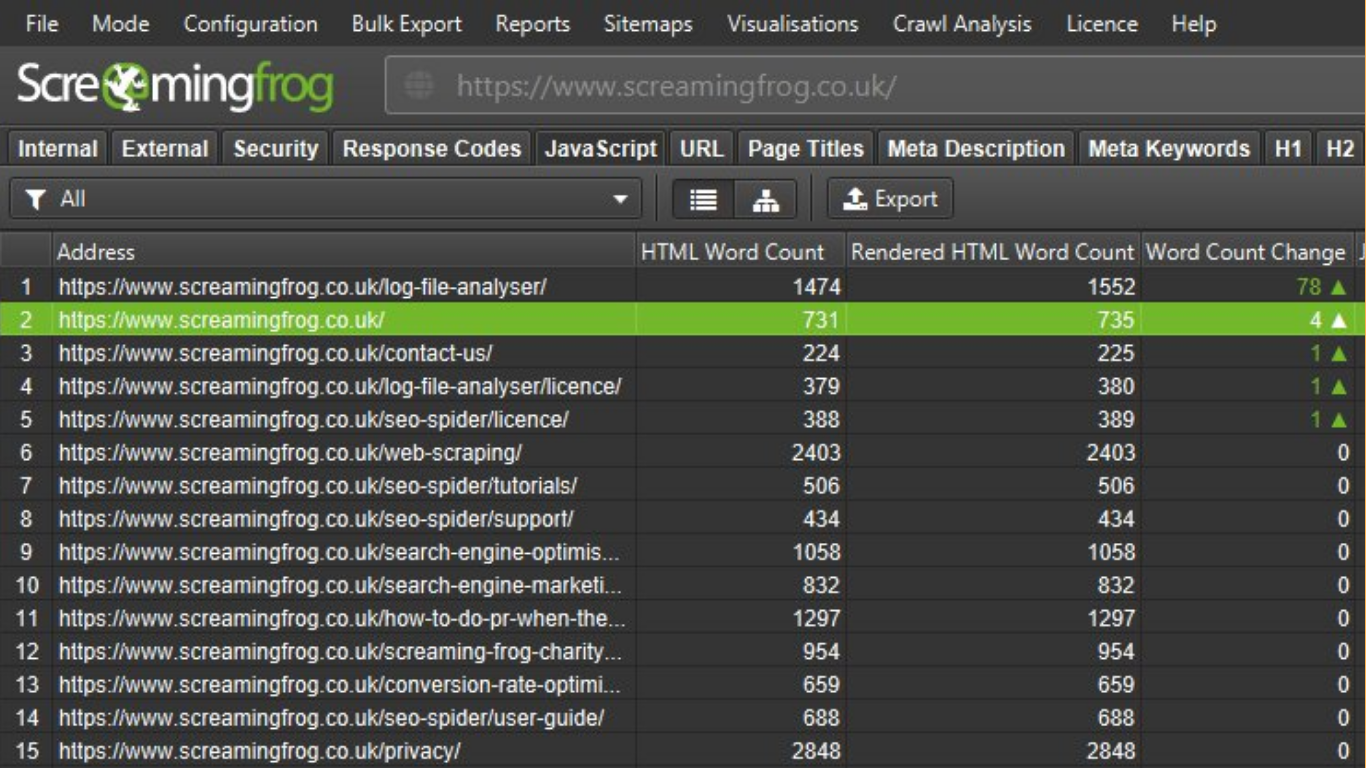The image size is (1366, 768).
Task: Switch to the Response Codes tab
Action: (432, 149)
